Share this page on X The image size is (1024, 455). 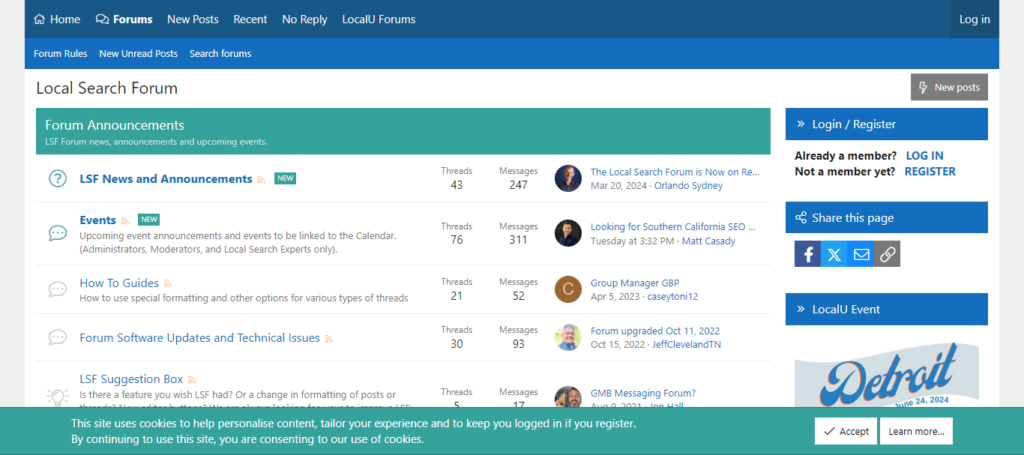tap(835, 254)
